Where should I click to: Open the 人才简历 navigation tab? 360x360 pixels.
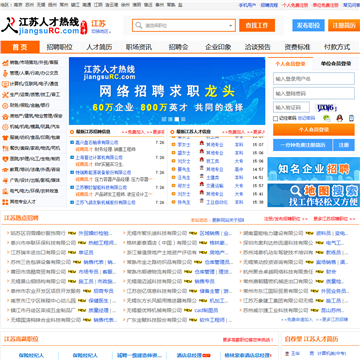[x=99, y=47]
